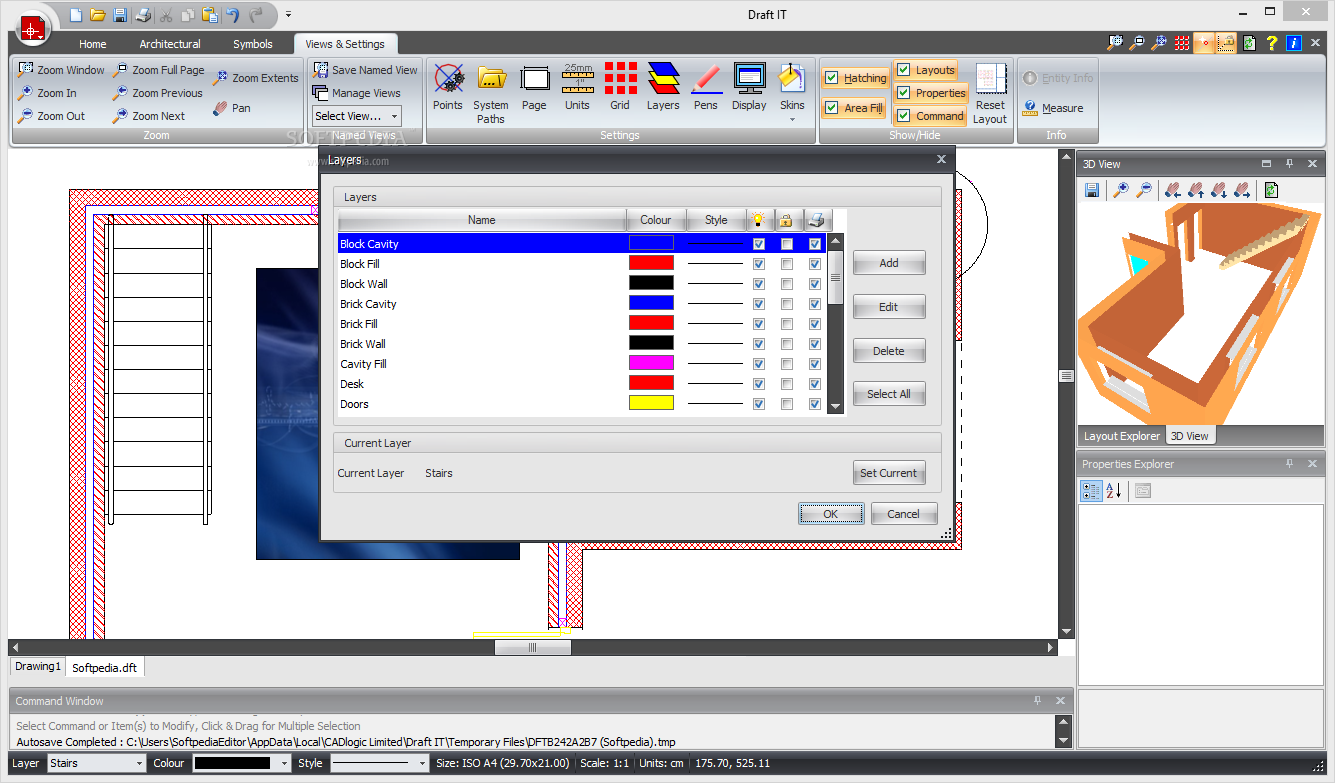Screen dimensions: 1335x783
Task: Click the Measure tool
Action: pos(1054,108)
